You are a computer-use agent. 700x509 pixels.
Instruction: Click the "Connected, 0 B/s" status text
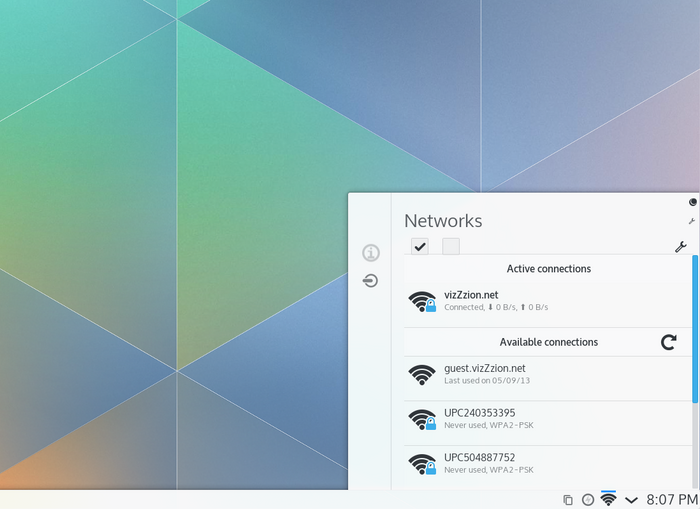pyautogui.click(x=496, y=307)
